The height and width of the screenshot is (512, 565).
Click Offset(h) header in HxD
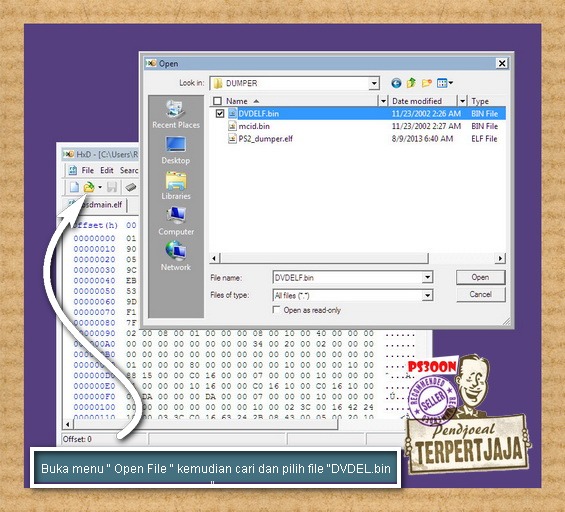tap(95, 225)
